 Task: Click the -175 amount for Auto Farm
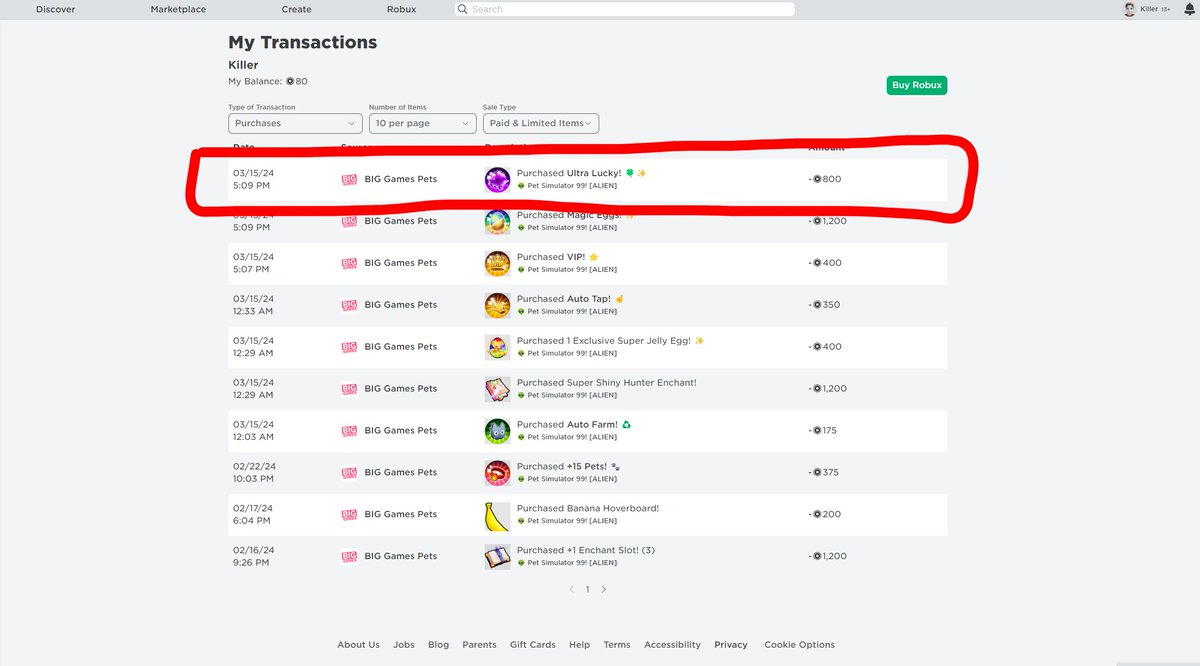point(823,431)
